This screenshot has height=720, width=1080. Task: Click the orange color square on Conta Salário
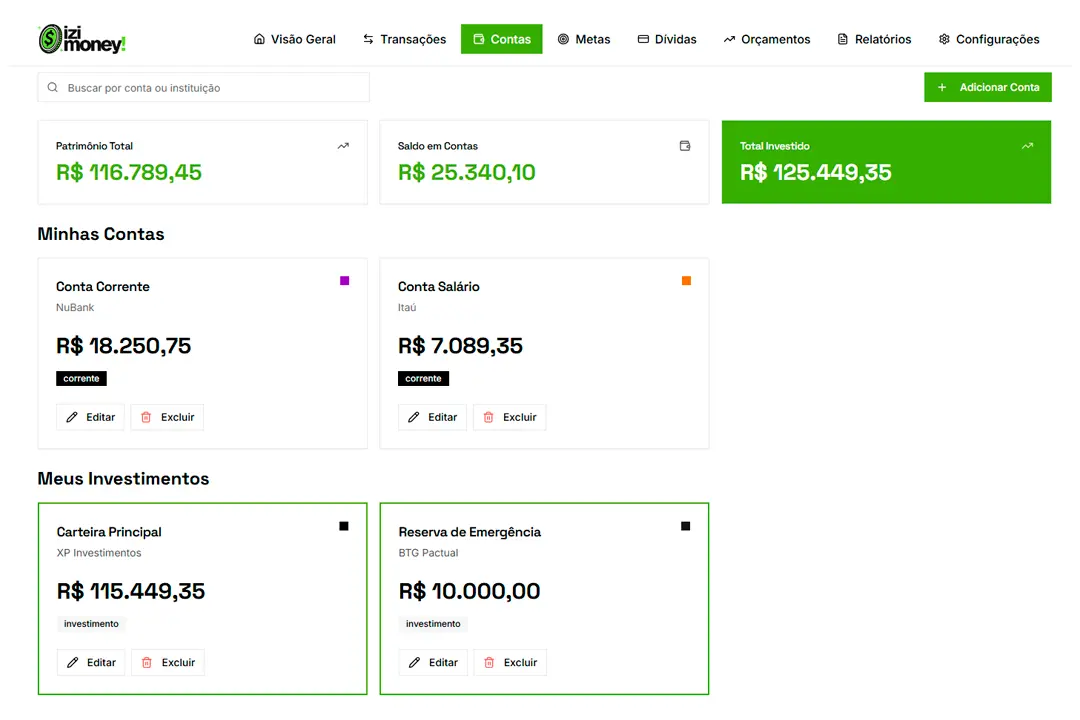click(686, 281)
